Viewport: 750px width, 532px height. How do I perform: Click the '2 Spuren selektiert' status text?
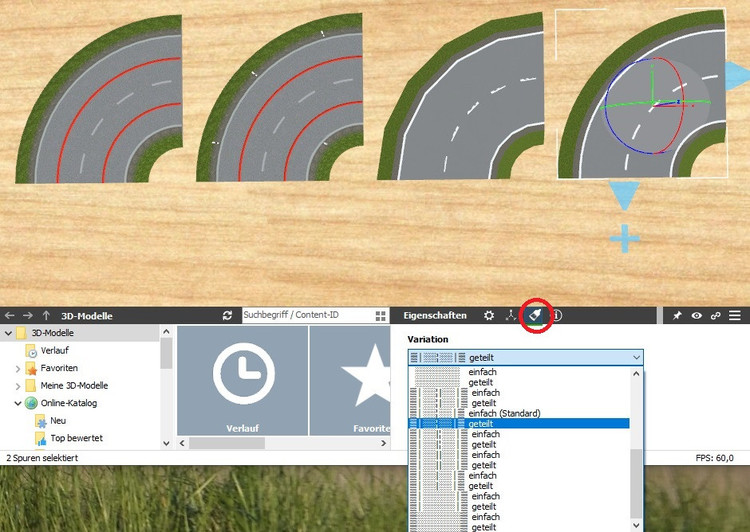42,458
